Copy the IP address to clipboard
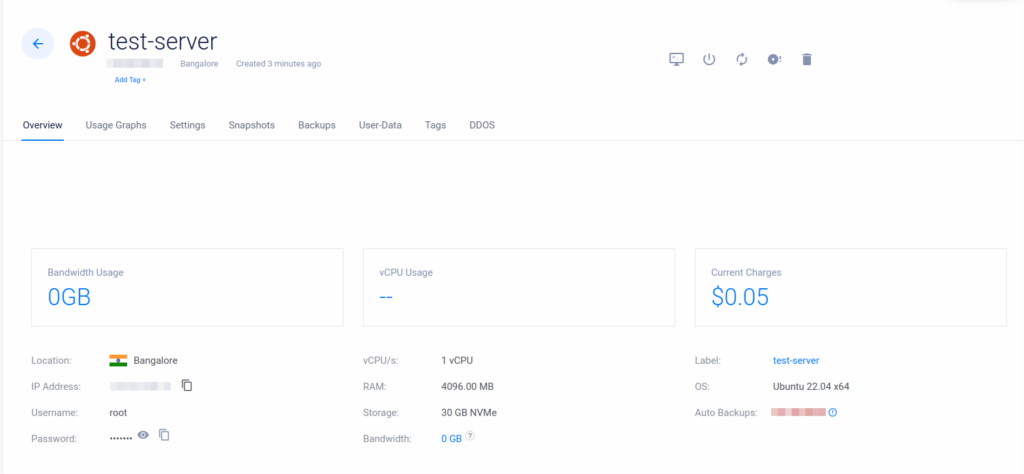Screen dimensions: 1024x474 pyautogui.click(x=187, y=385)
